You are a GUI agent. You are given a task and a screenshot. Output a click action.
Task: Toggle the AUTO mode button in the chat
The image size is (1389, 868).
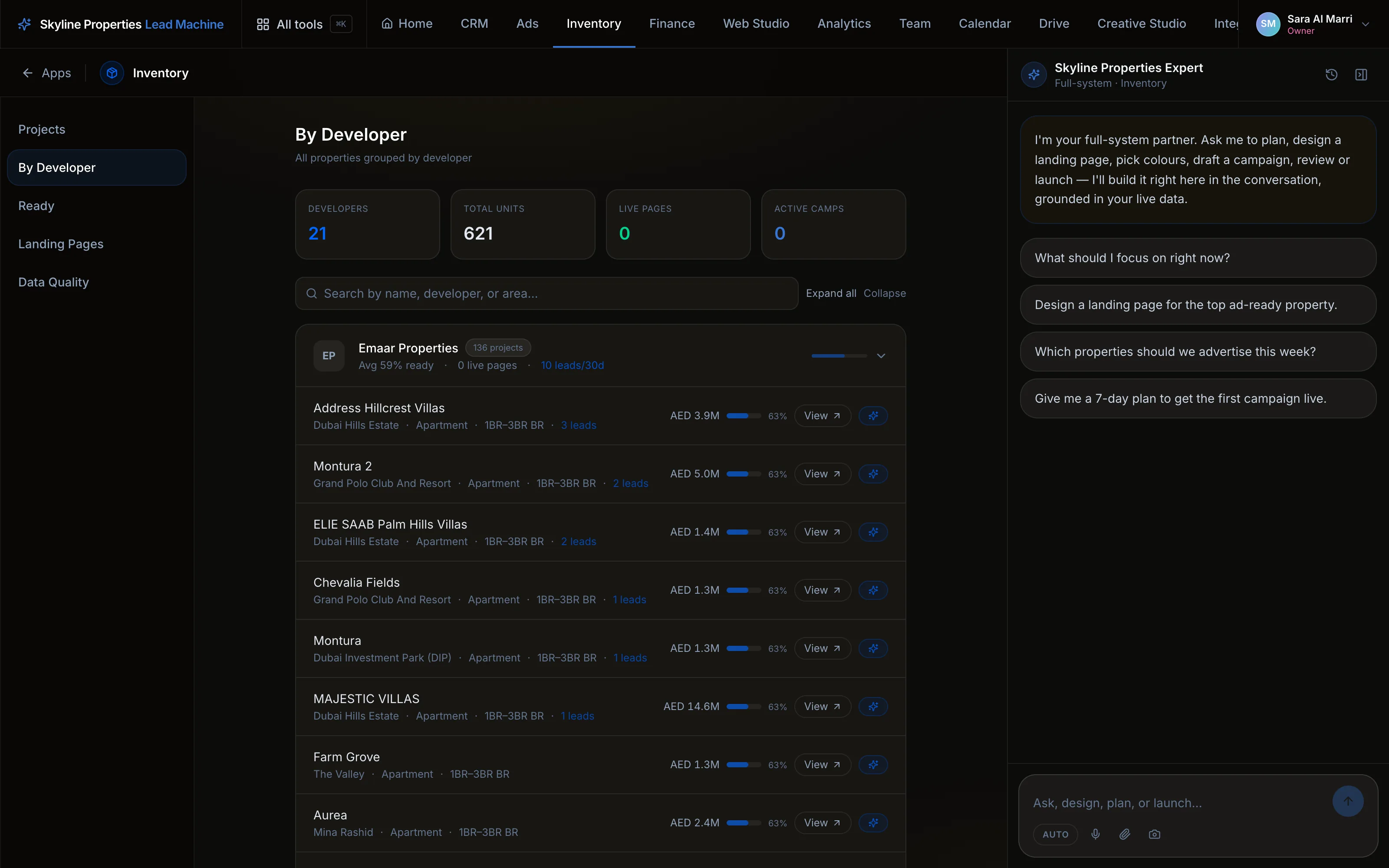(1056, 834)
